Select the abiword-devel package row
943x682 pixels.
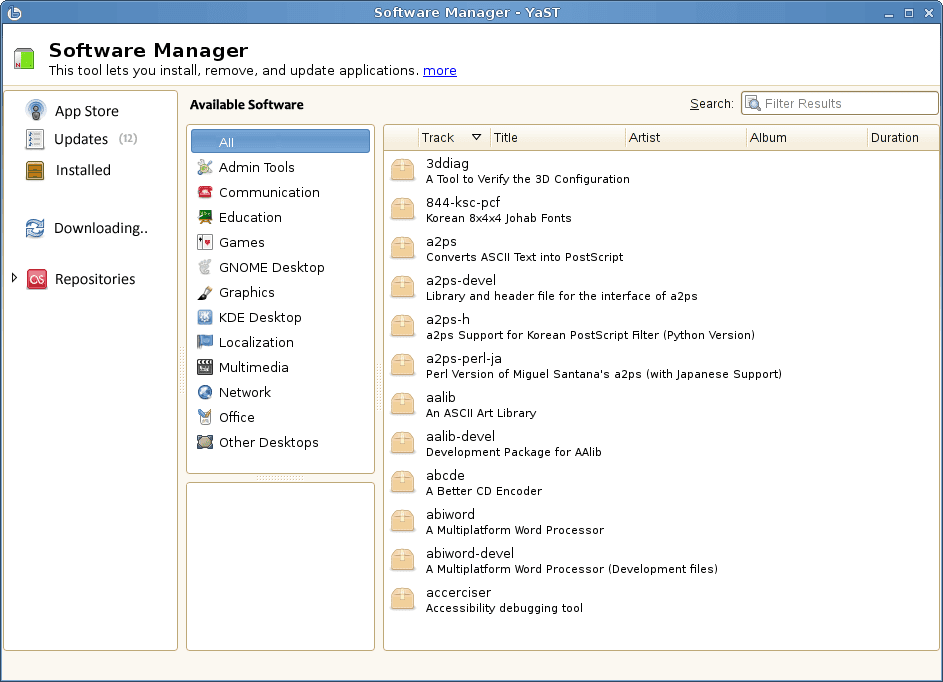pyautogui.click(x=660, y=561)
